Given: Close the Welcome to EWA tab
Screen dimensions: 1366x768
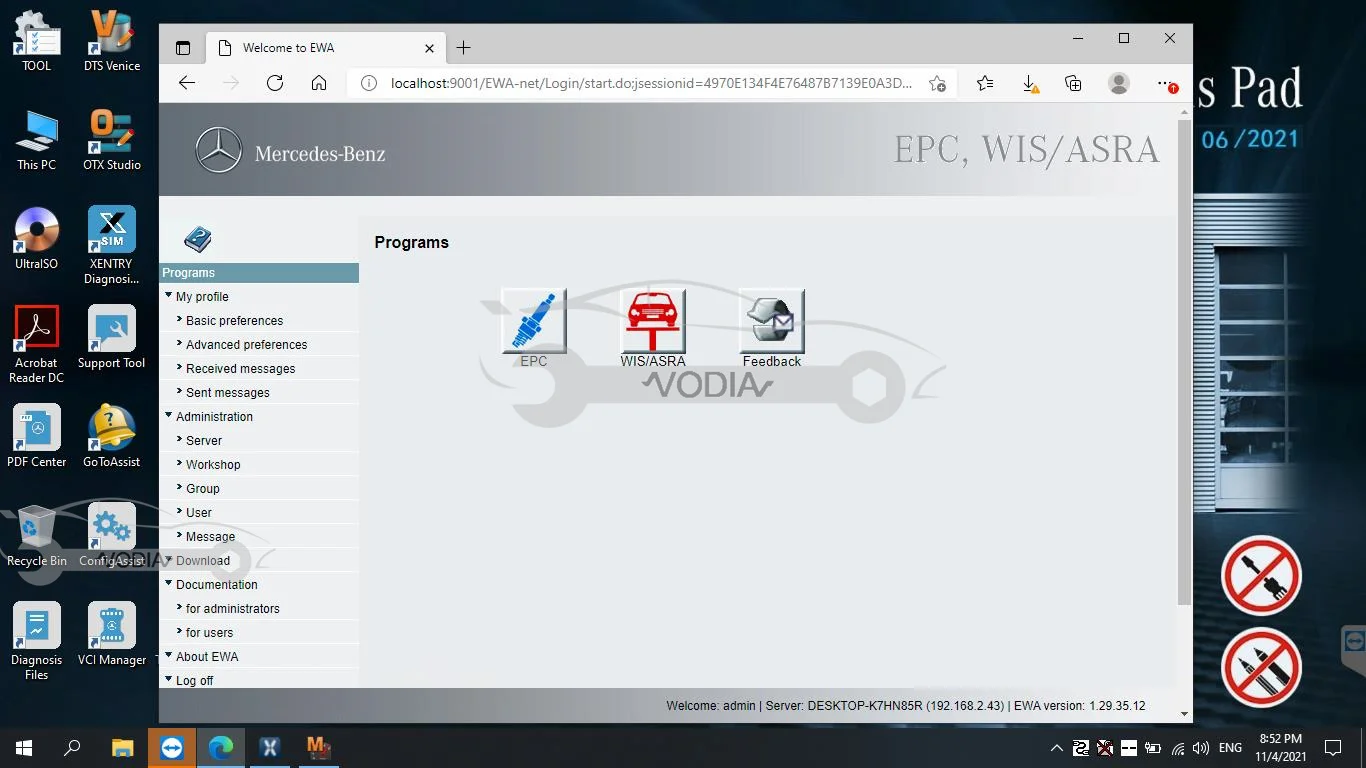Looking at the screenshot, I should pyautogui.click(x=430, y=47).
